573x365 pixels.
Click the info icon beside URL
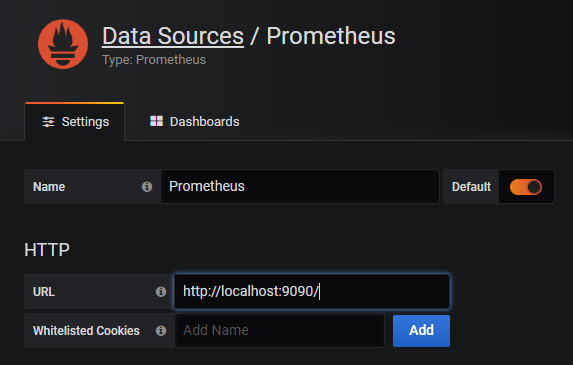[161, 292]
